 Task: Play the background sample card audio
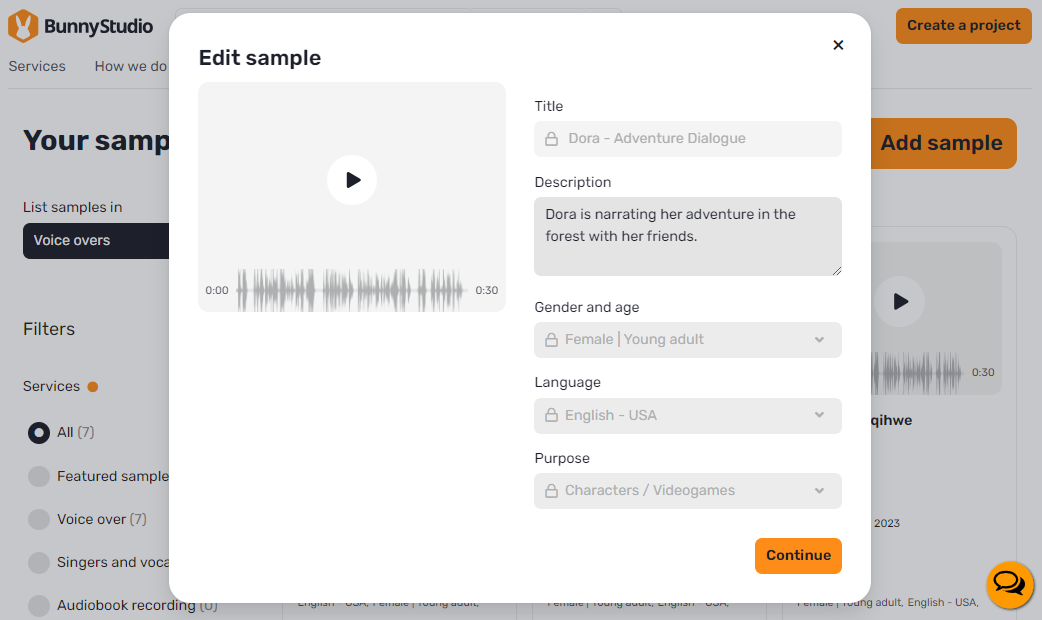tap(899, 302)
